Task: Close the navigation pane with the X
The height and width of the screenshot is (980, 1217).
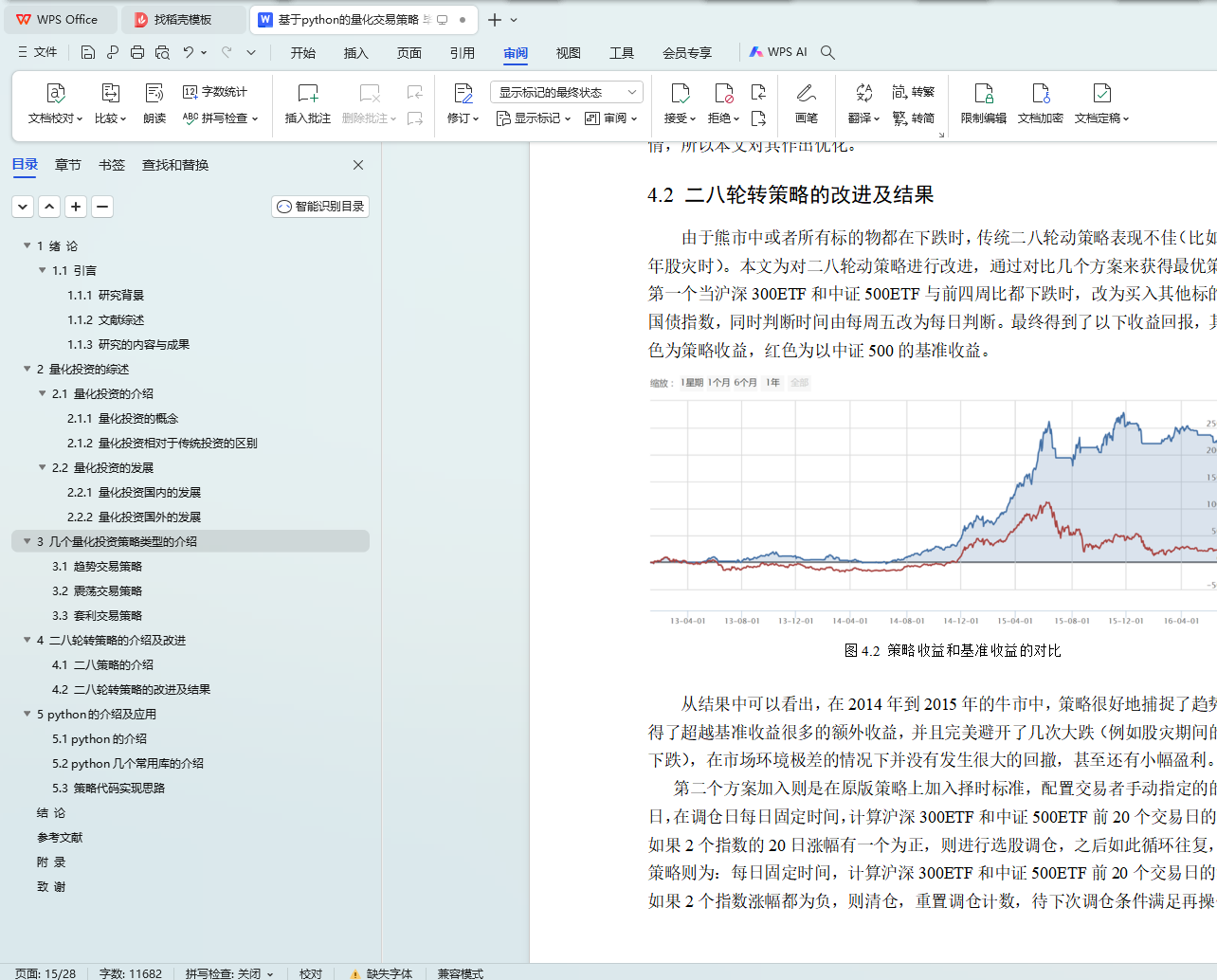Action: (x=358, y=165)
